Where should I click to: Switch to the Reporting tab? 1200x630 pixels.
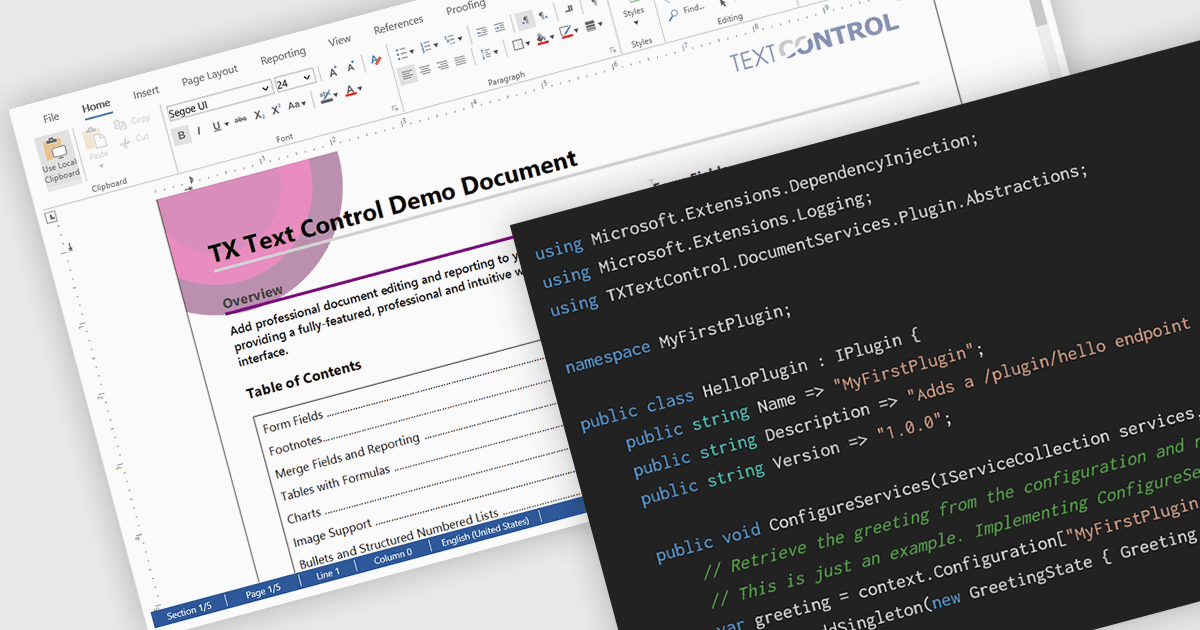[283, 54]
